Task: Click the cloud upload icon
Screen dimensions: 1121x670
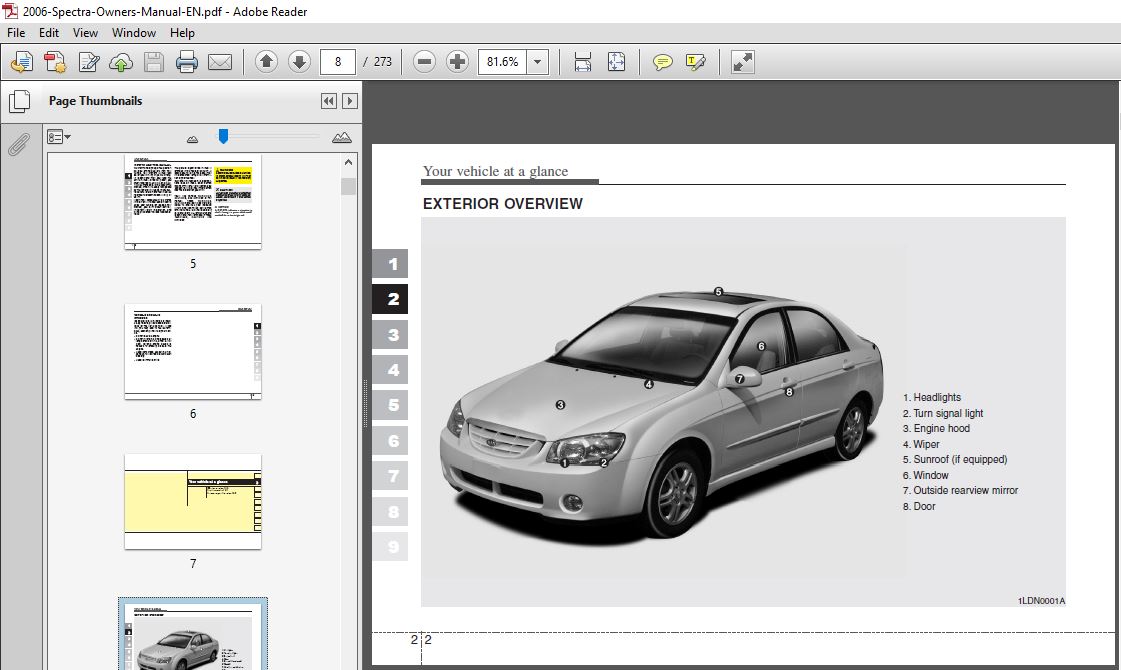Action: [x=121, y=62]
